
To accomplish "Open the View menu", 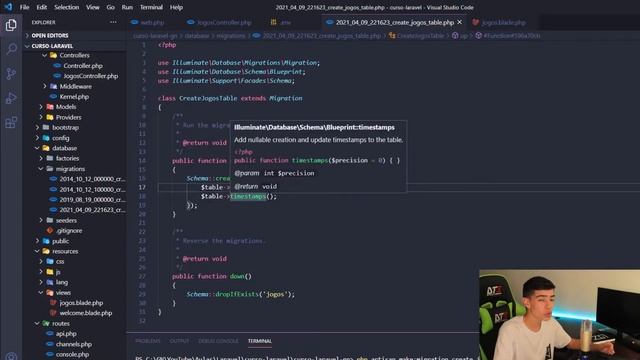I will 93,7.
